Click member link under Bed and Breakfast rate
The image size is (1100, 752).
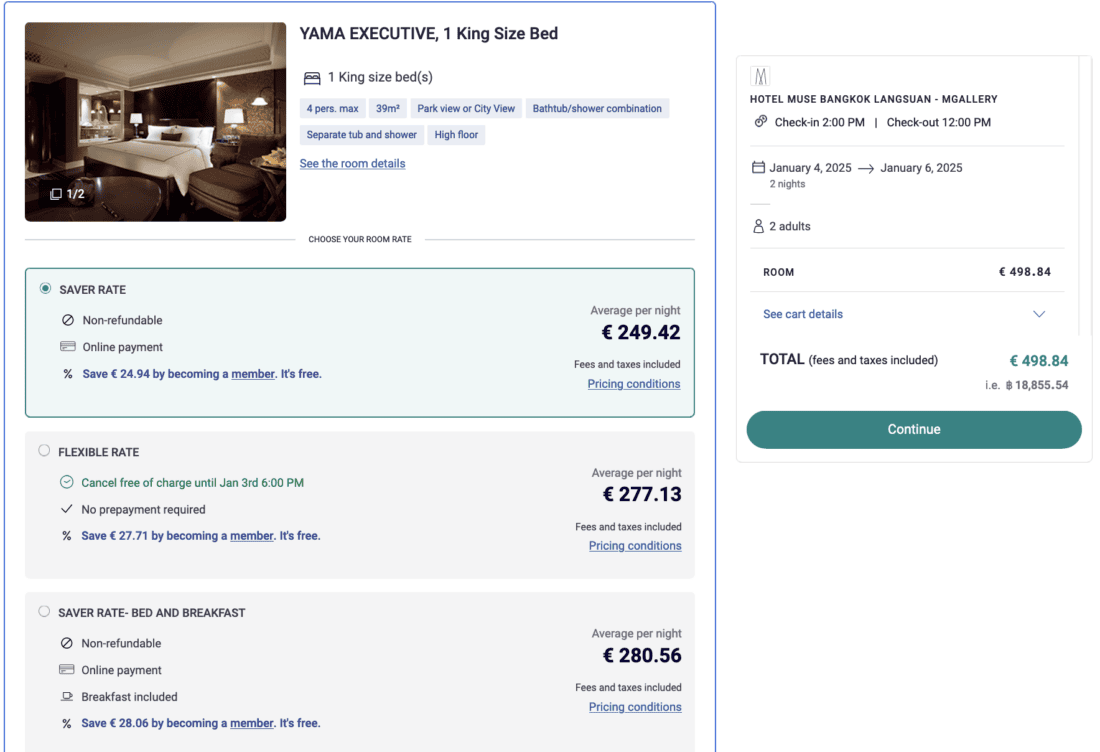click(252, 723)
